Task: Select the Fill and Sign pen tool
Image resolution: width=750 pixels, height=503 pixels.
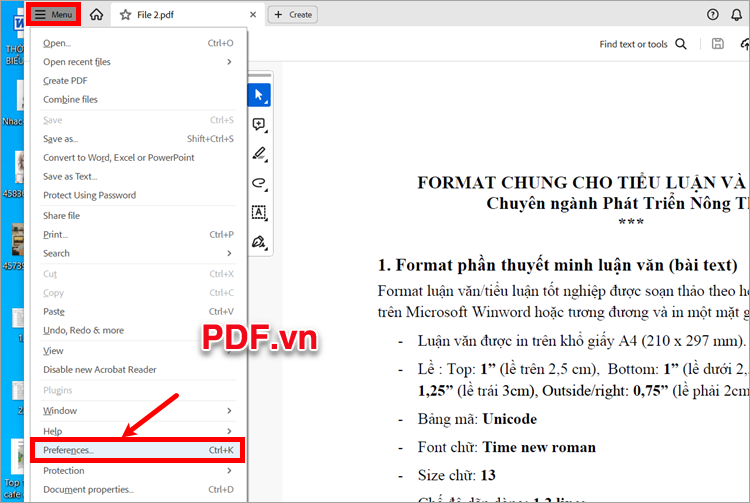Action: click(259, 242)
